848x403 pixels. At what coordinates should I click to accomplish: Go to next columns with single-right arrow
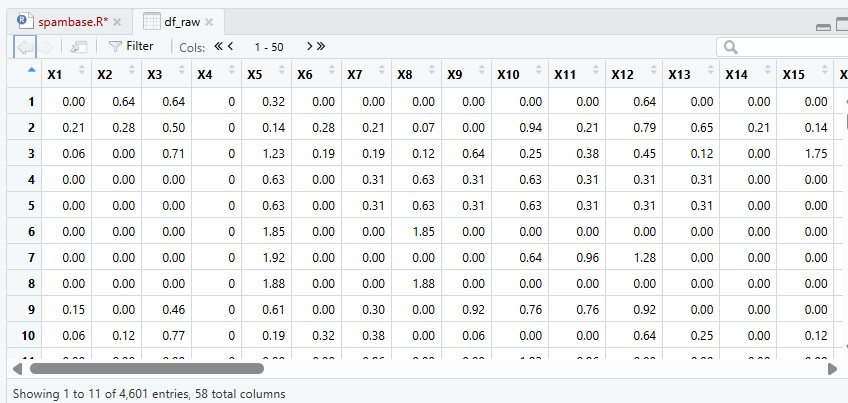[x=309, y=47]
